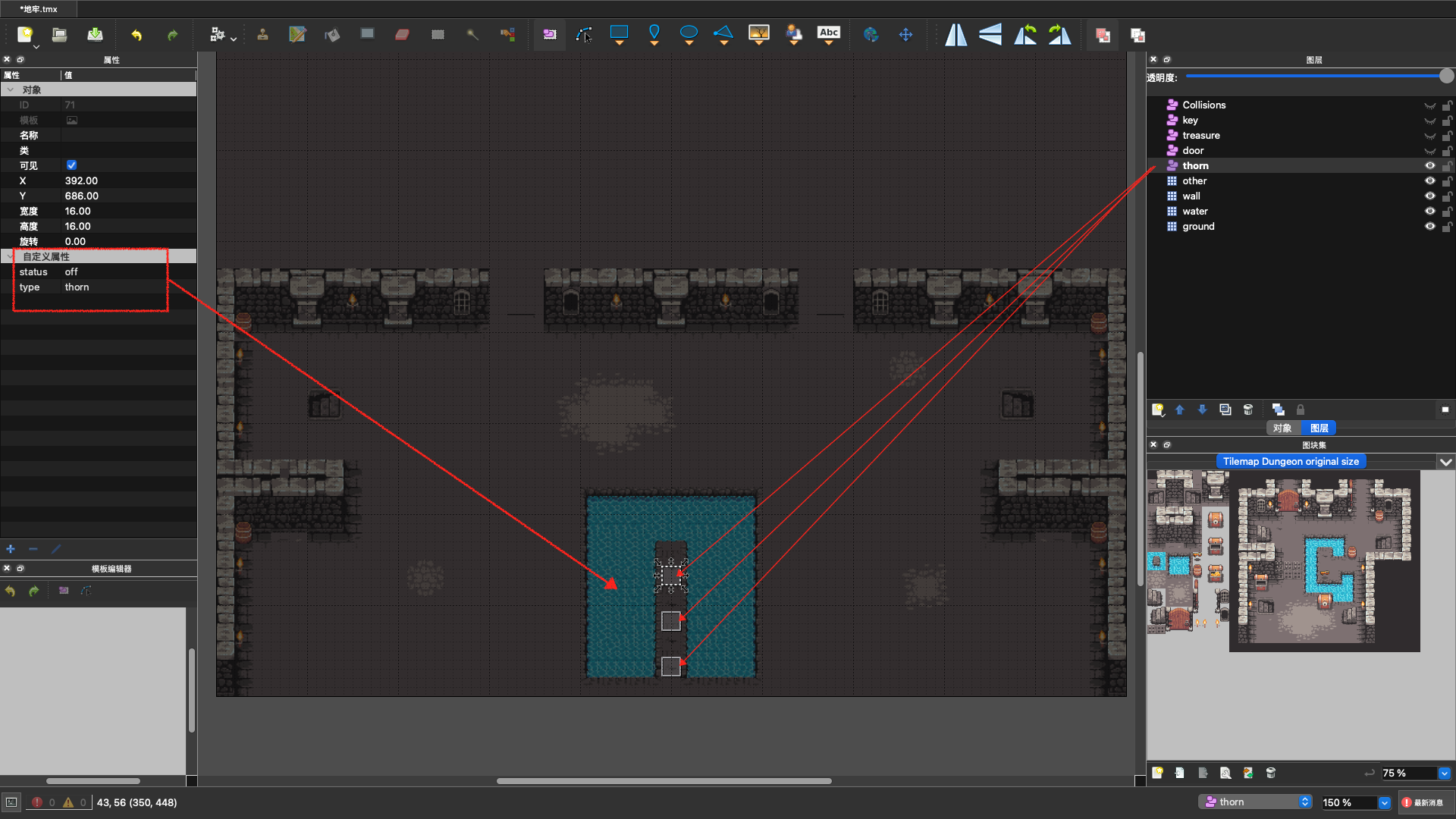Show the treasure layer
This screenshot has height=819, width=1456.
coord(1429,136)
